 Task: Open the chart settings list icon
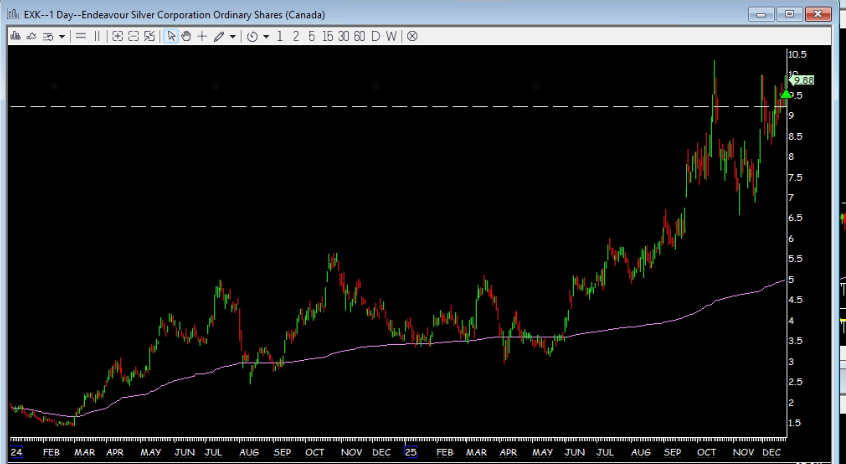[x=48, y=36]
